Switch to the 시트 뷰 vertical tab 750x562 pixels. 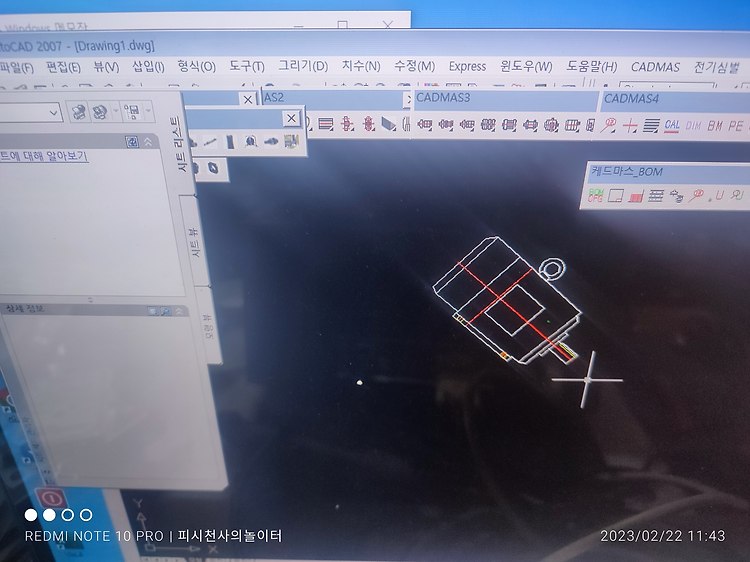coord(195,242)
